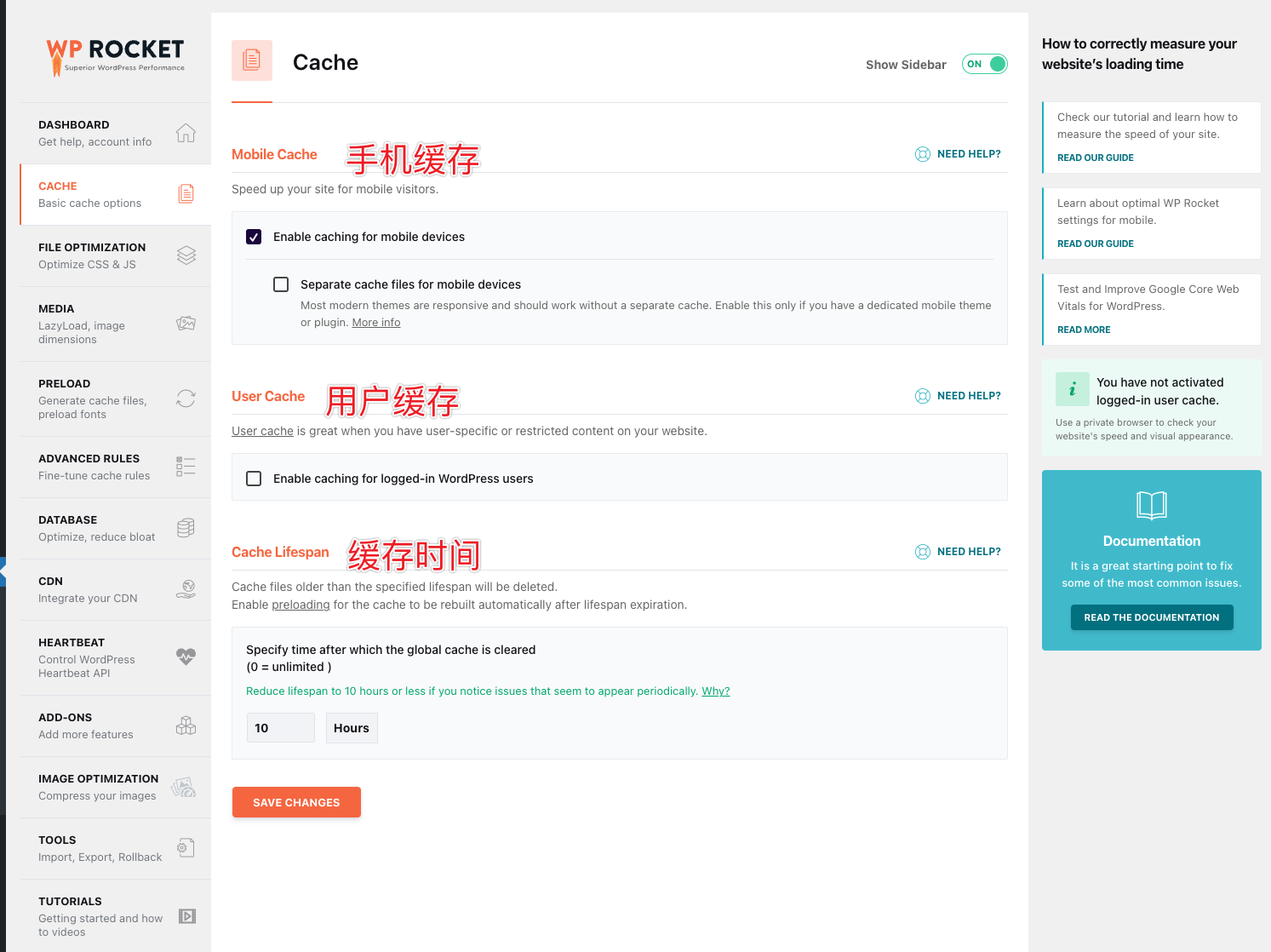The height and width of the screenshot is (952, 1271).
Task: Switch to the Database section
Action: click(116, 528)
